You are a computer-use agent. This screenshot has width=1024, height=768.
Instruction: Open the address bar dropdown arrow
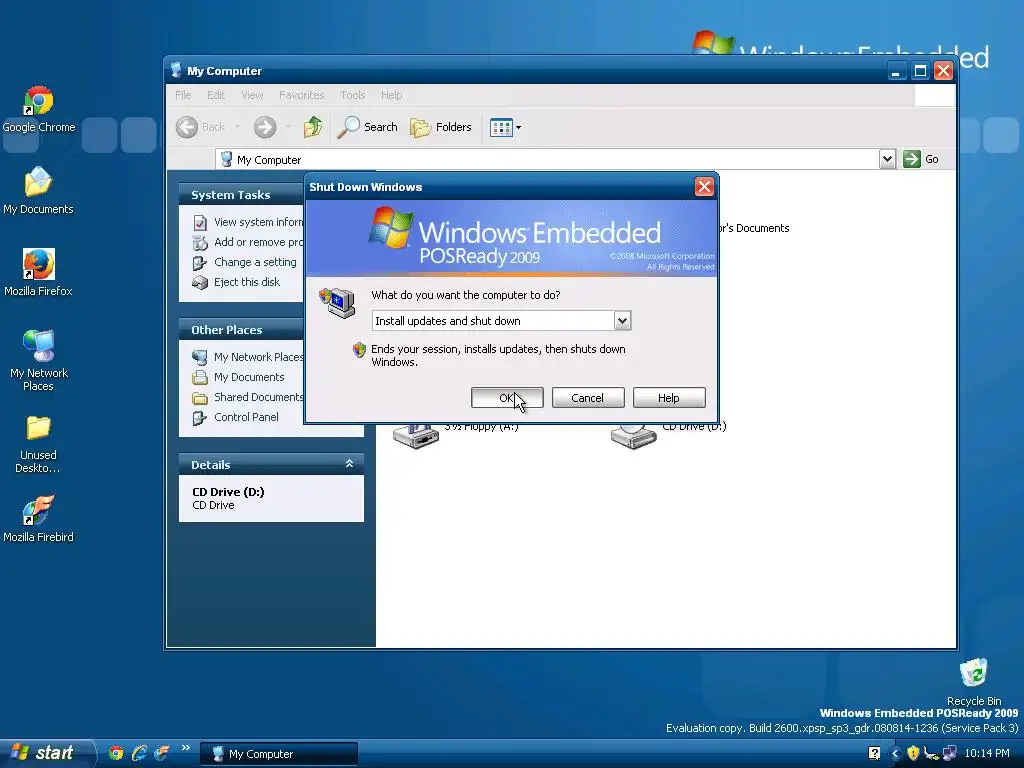pyautogui.click(x=886, y=159)
